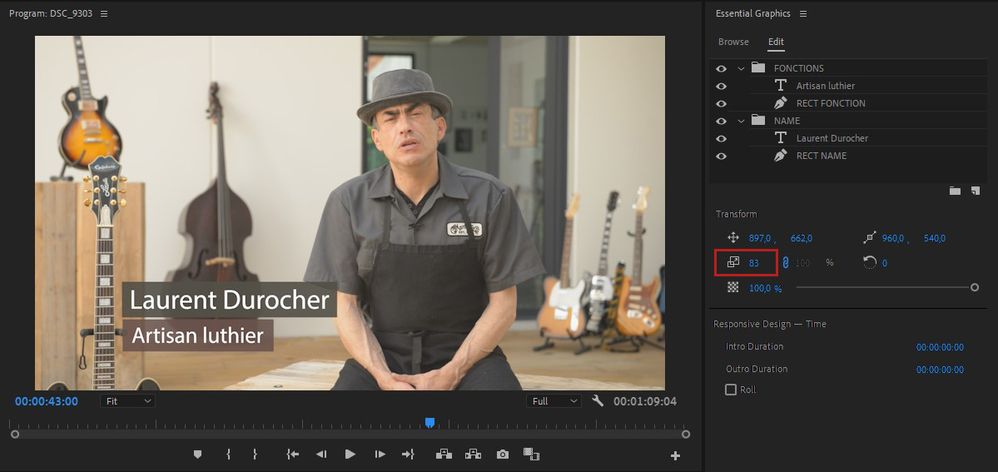Screen dimensions: 998x472
Task: Toggle visibility of Laurent Durocher layer
Action: pos(721,138)
